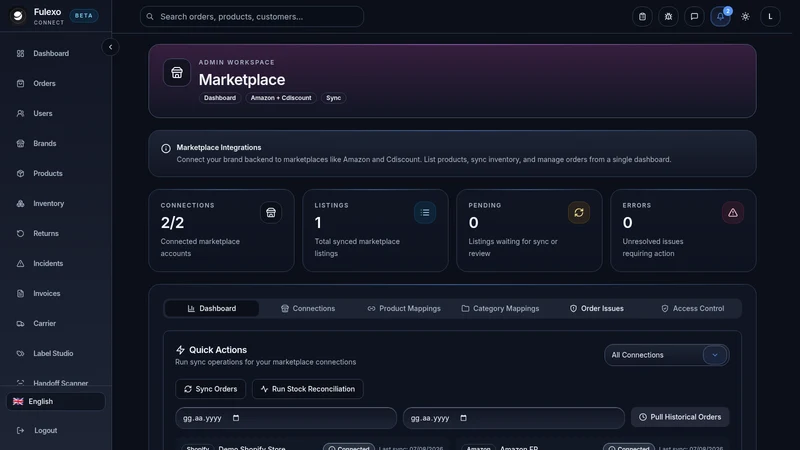Click the Listings list icon
This screenshot has width=800, height=450.
click(424, 213)
